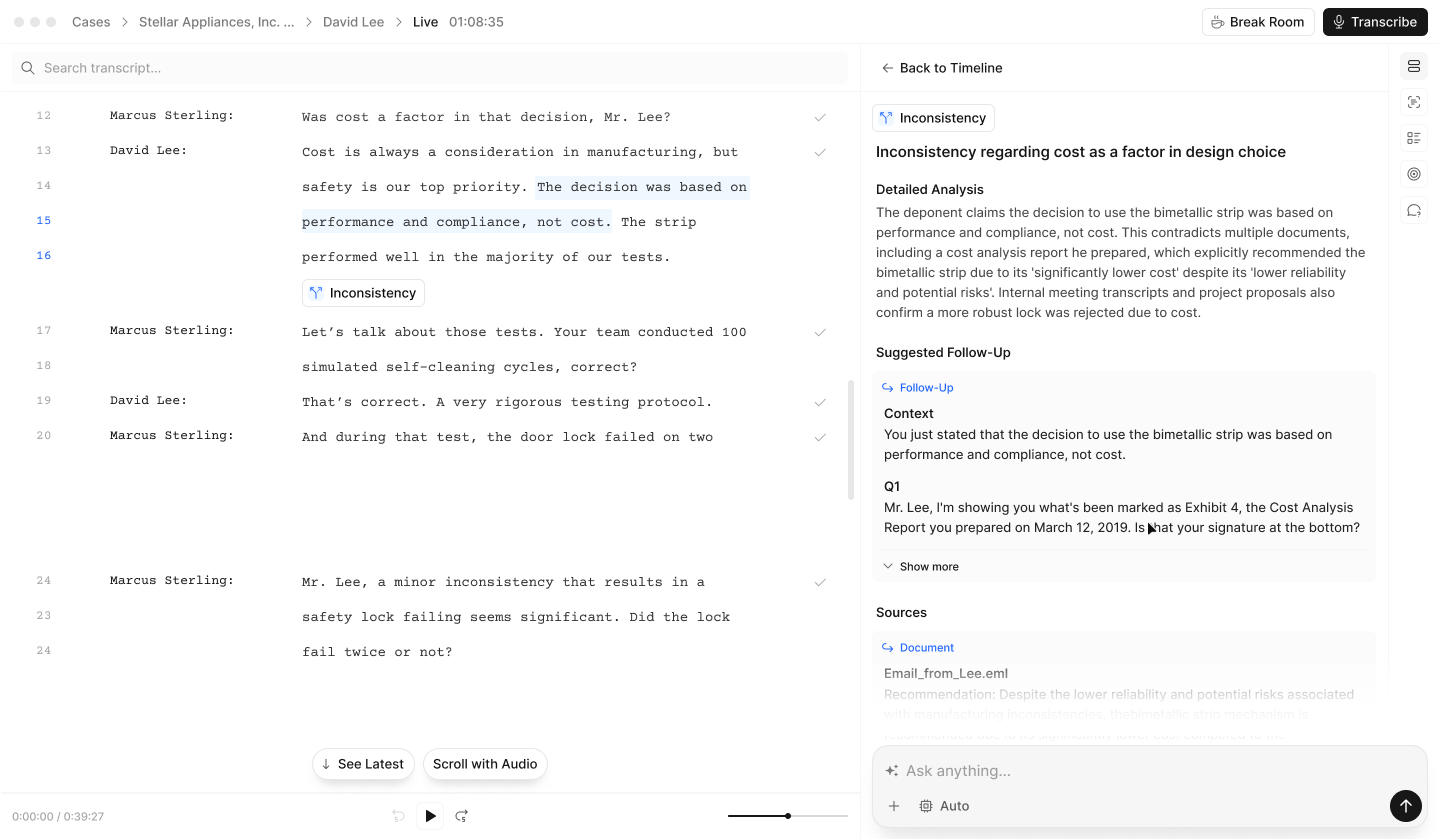Enable Scroll with Audio
Screen dimensions: 1440x840
pyautogui.click(x=485, y=764)
